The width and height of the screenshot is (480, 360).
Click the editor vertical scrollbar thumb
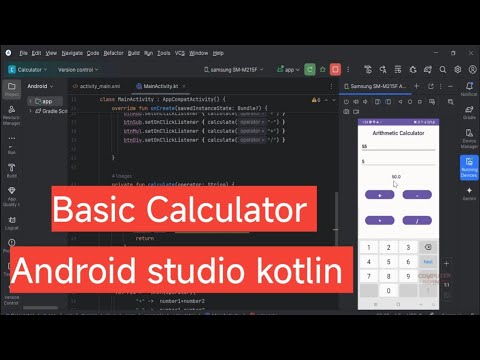point(336,218)
